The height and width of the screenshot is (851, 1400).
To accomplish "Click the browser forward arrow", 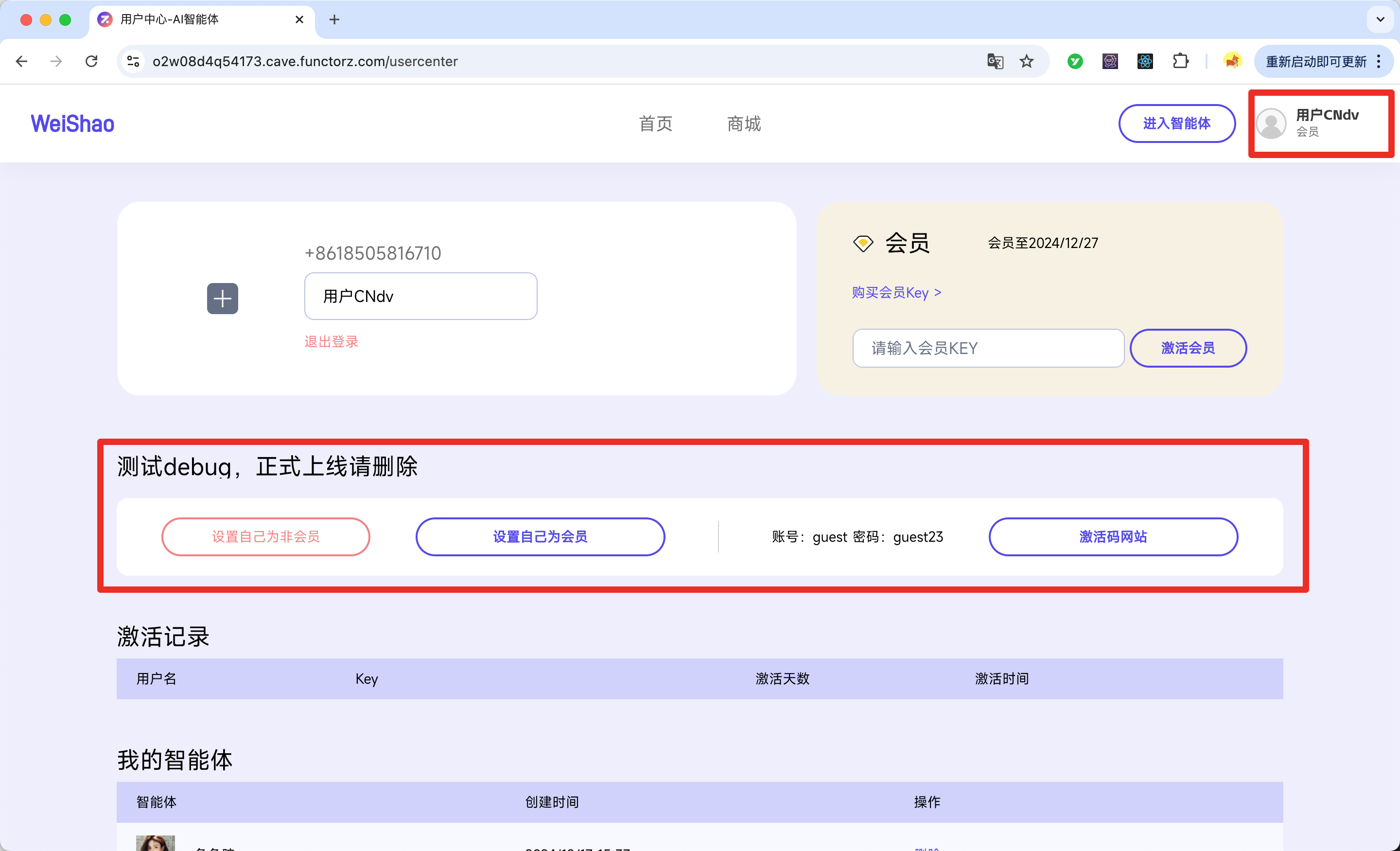I will (56, 61).
